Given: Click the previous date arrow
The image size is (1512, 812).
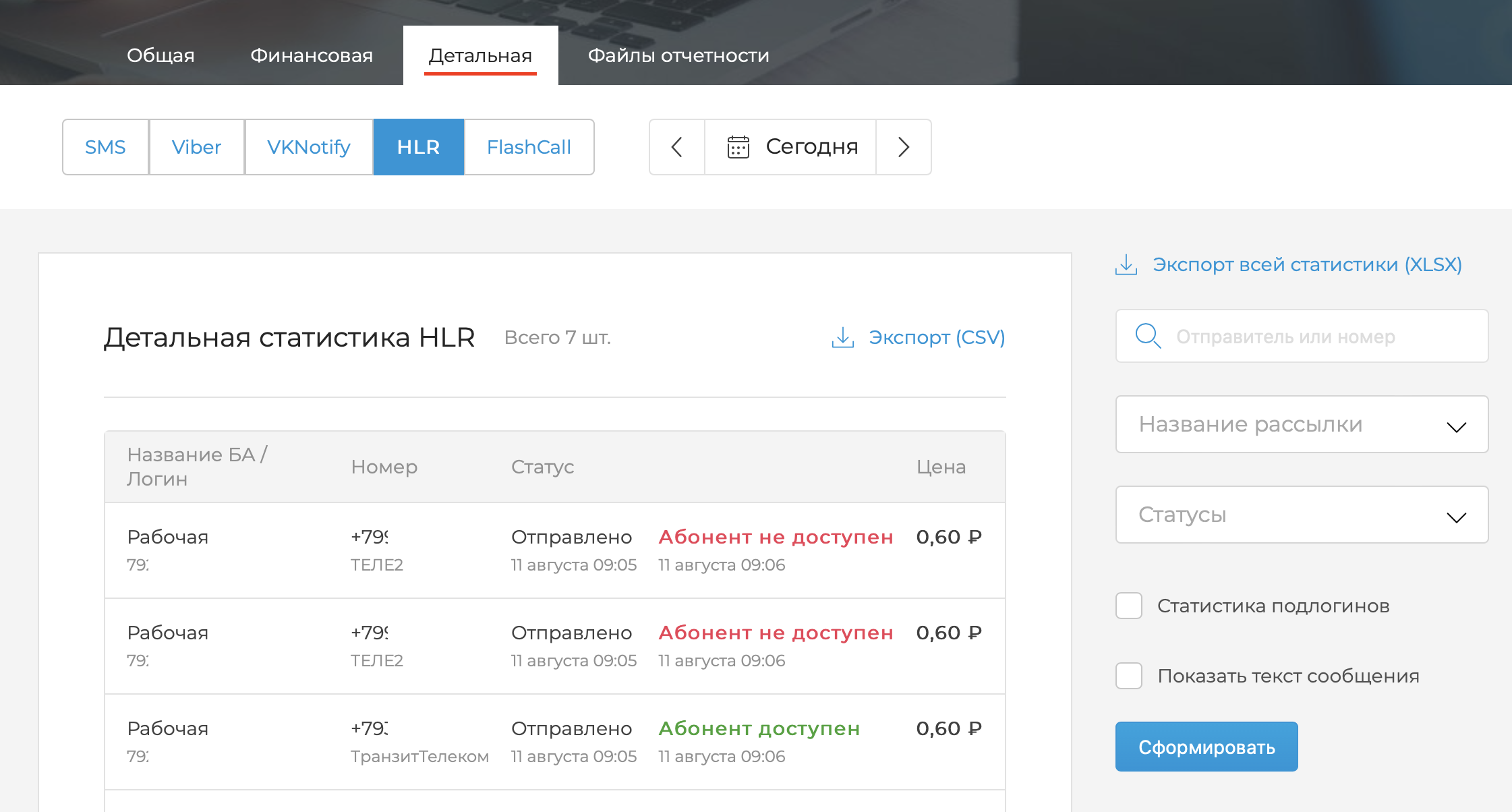Looking at the screenshot, I should [677, 147].
